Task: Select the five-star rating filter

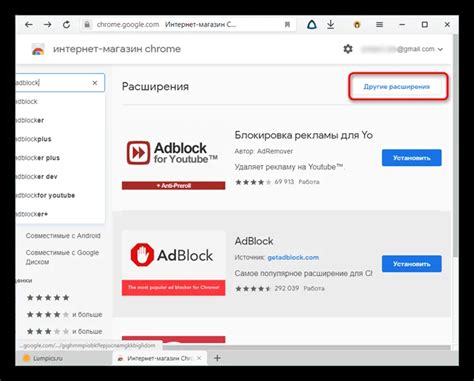Action: [x=48, y=297]
